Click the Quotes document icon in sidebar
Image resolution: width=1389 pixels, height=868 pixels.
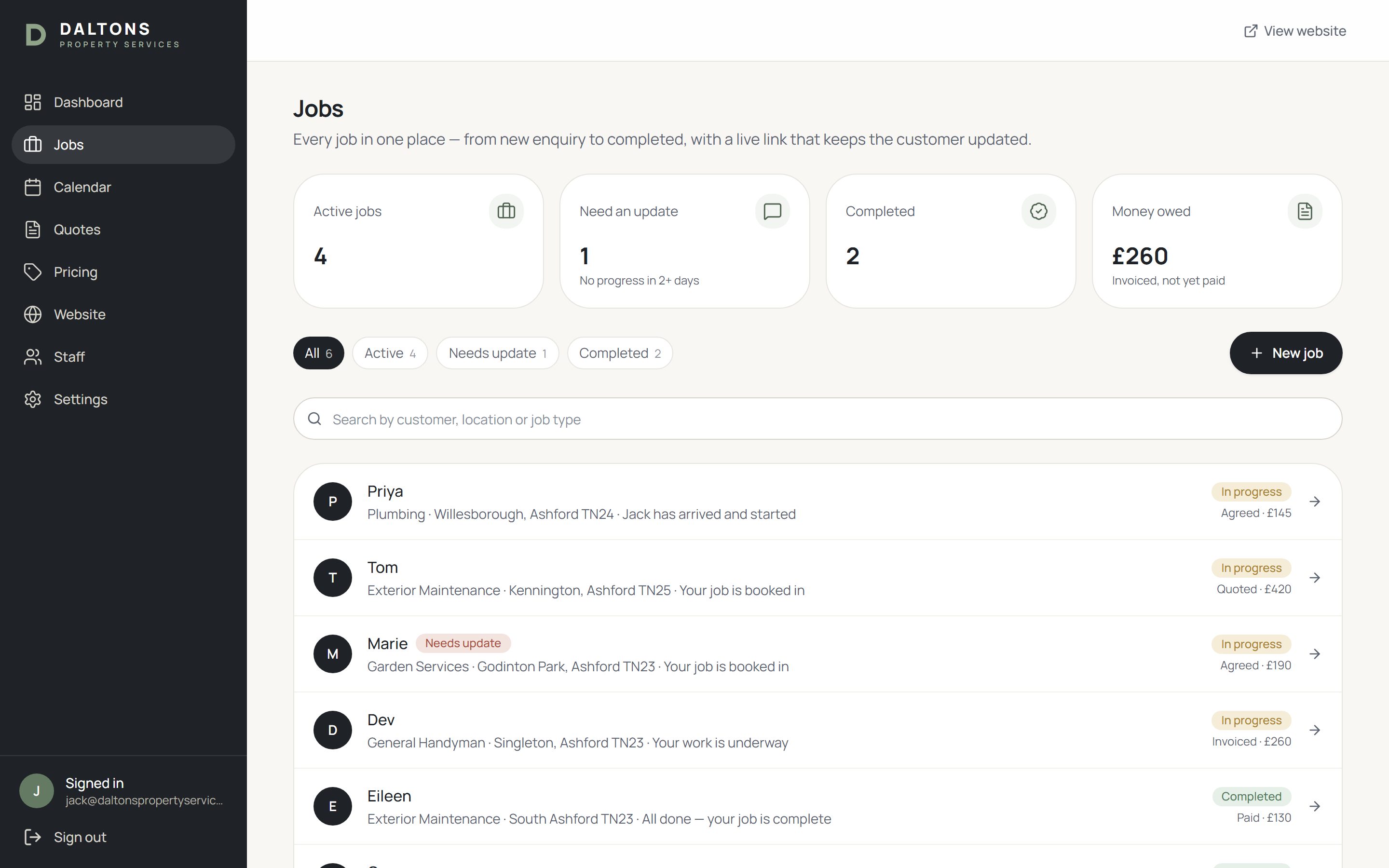click(33, 230)
